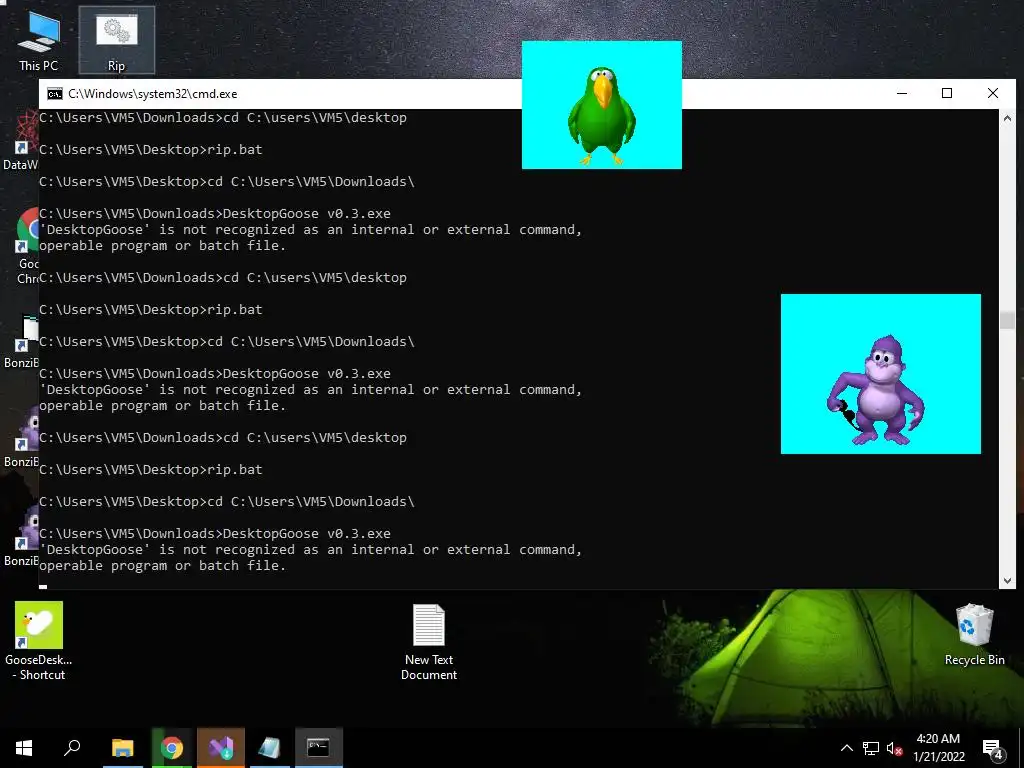Click the cmd scrollbar thumb
The height and width of the screenshot is (768, 1024).
click(1007, 320)
